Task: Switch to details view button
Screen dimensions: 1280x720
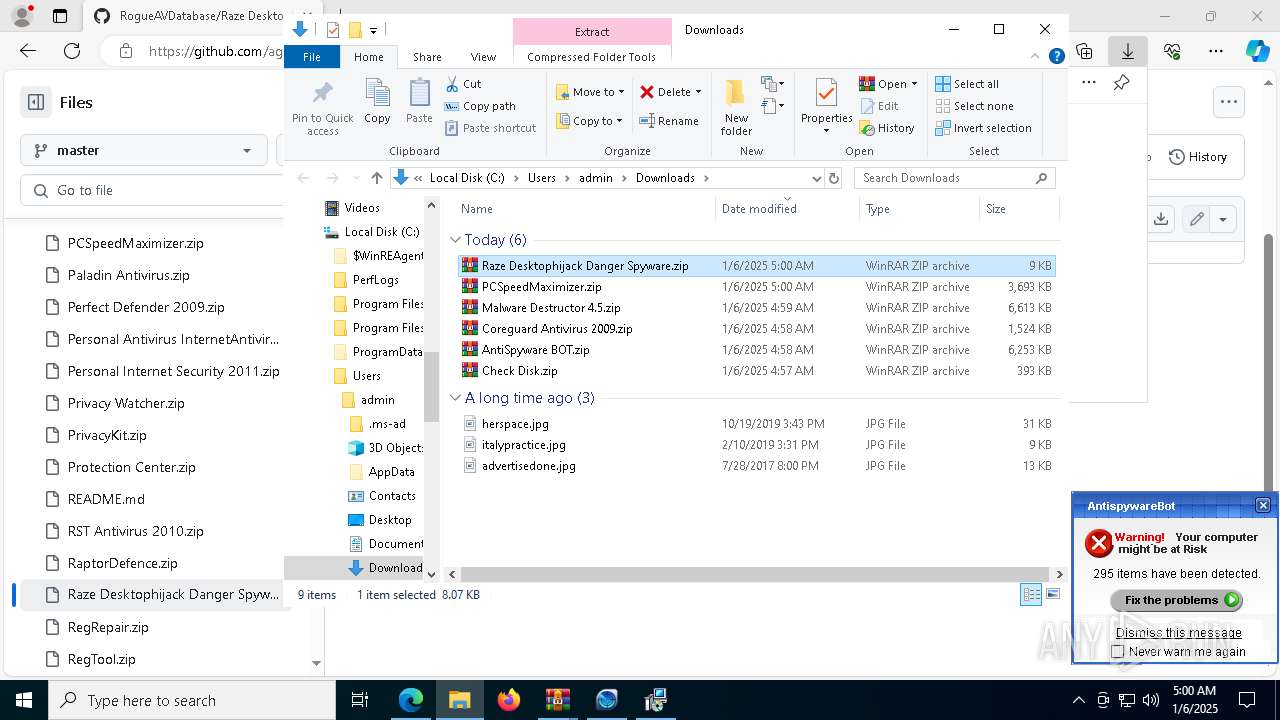Action: (x=1031, y=595)
